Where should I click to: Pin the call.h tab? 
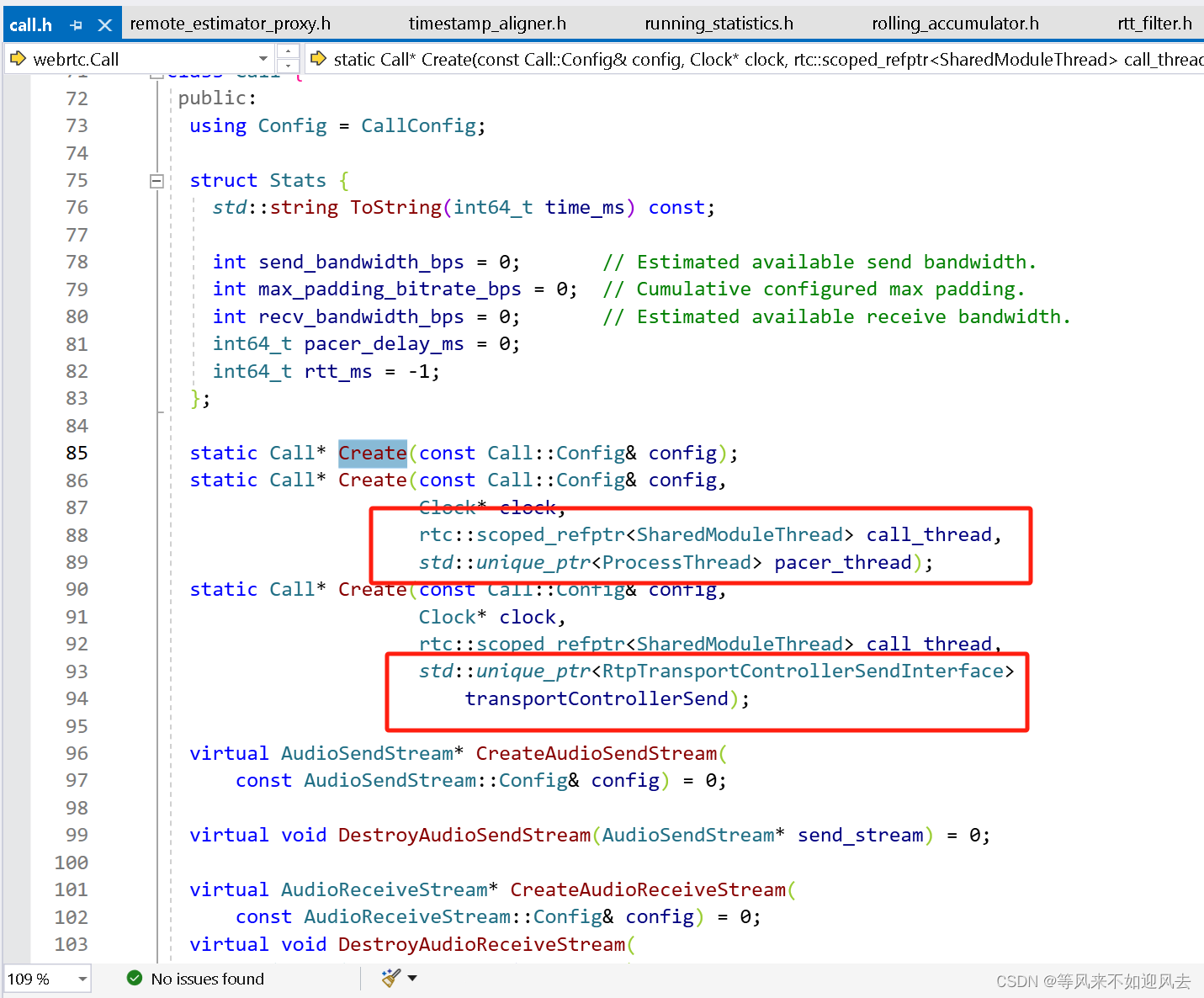pyautogui.click(x=77, y=25)
